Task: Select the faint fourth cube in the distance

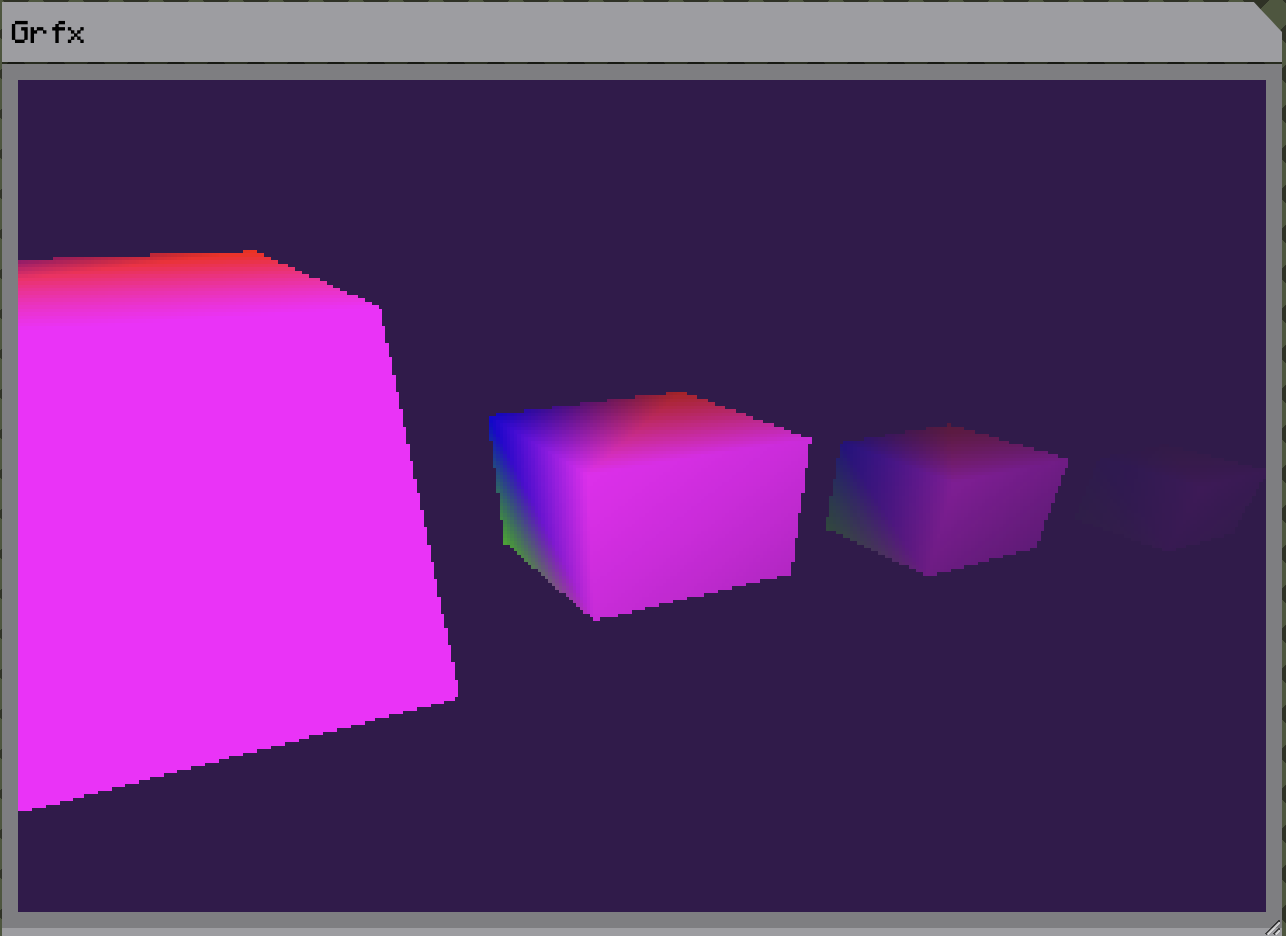Action: point(1170,498)
